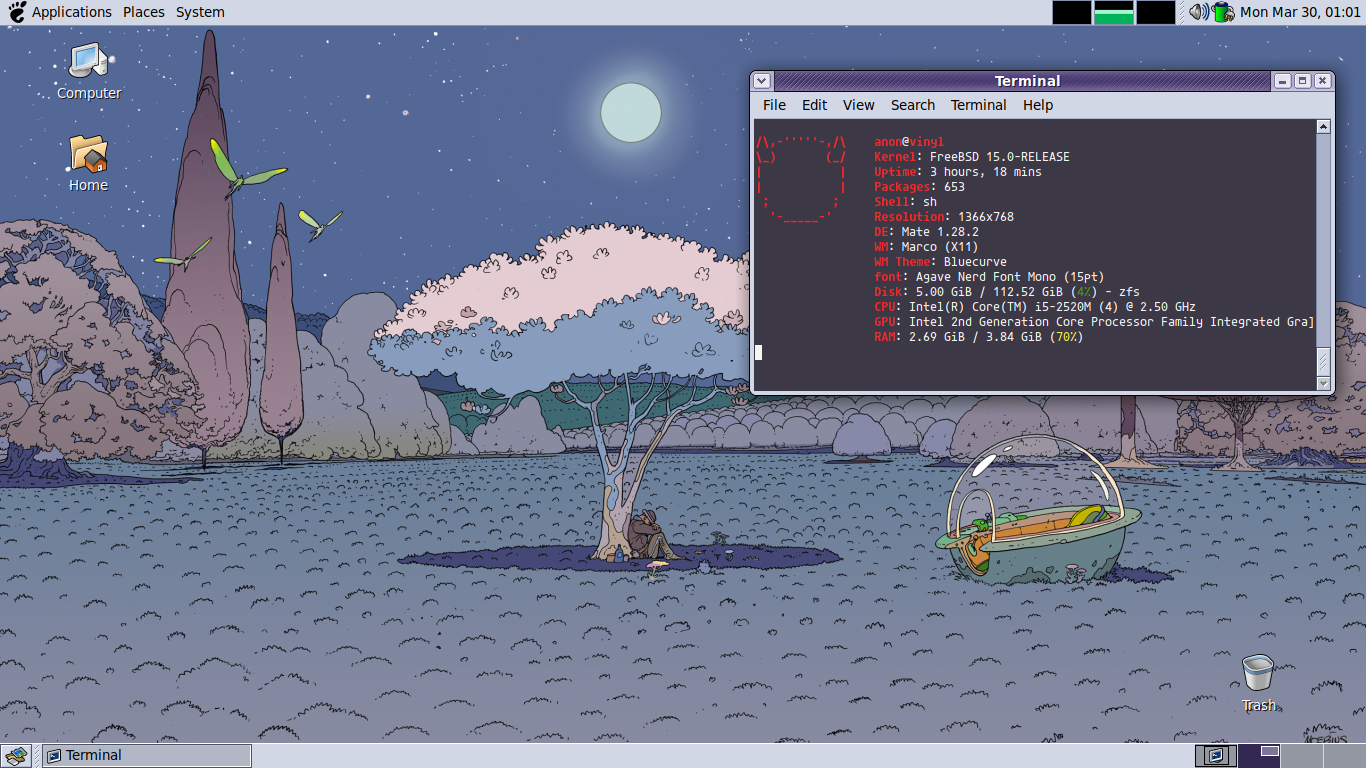This screenshot has height=768, width=1366.
Task: Open the System menu
Action: click(200, 12)
